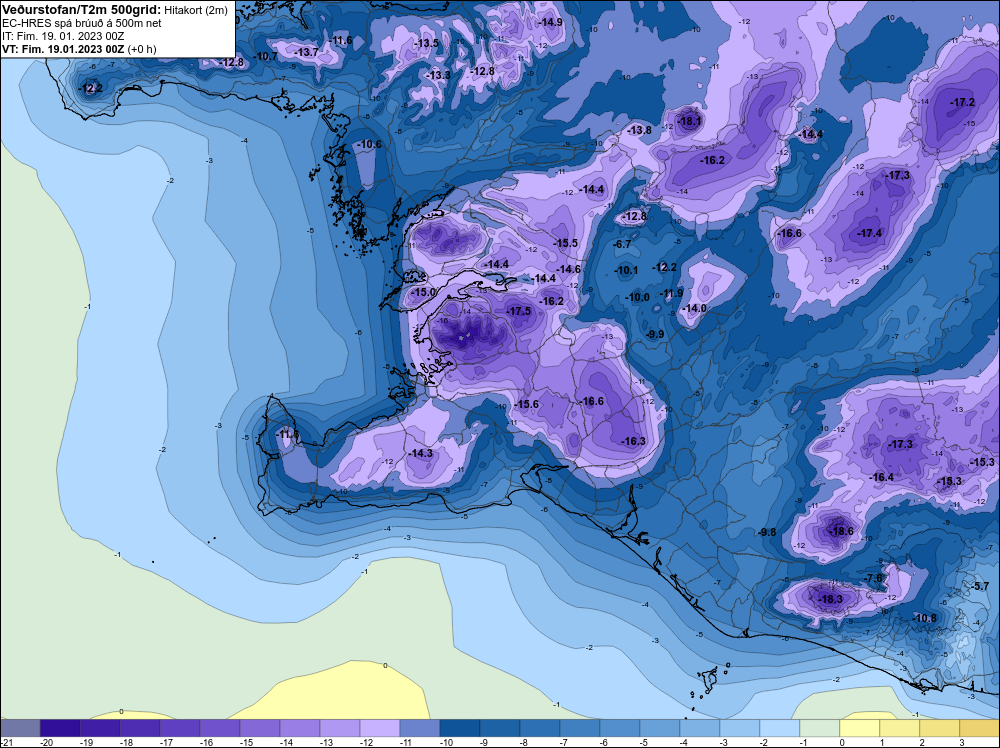Click the -18.1 temperature value on the map

coord(689,121)
